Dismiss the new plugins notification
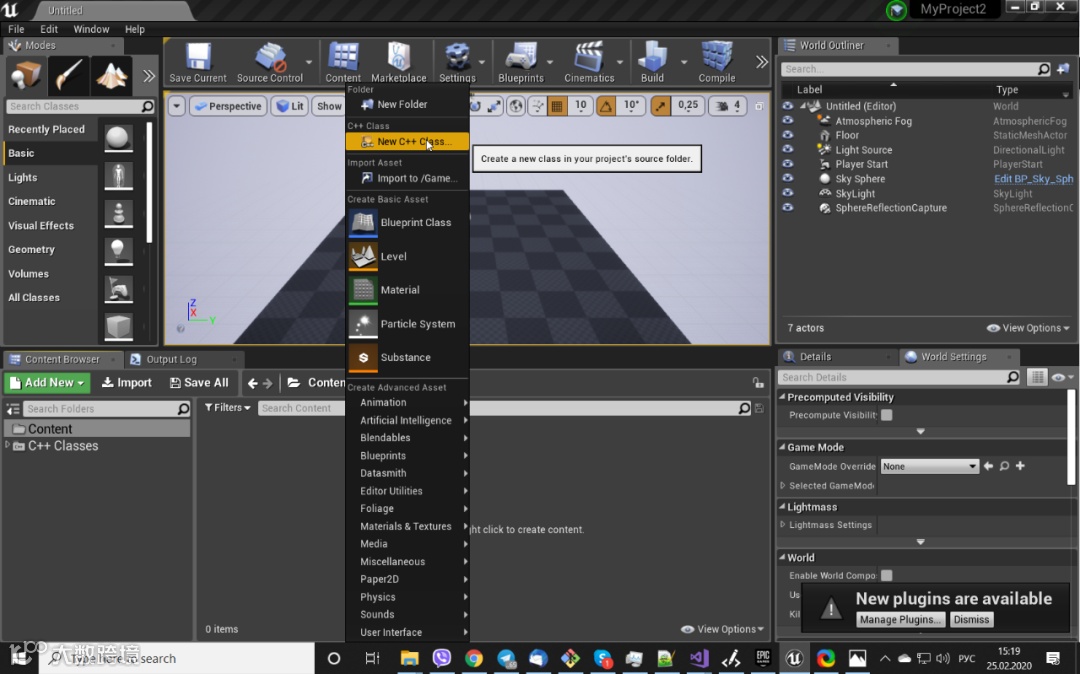 (x=971, y=620)
